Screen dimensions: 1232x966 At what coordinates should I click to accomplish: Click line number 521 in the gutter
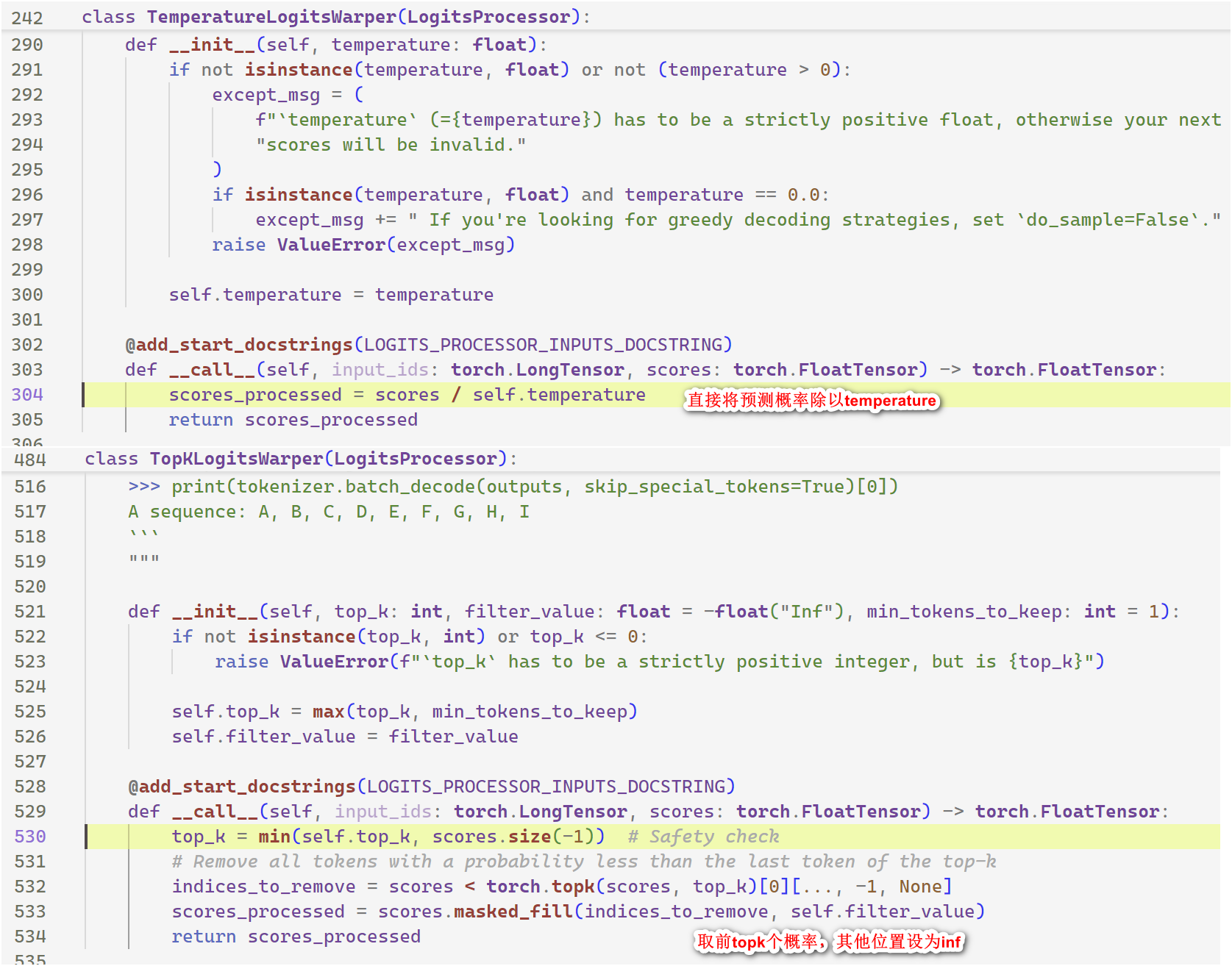coord(30,612)
